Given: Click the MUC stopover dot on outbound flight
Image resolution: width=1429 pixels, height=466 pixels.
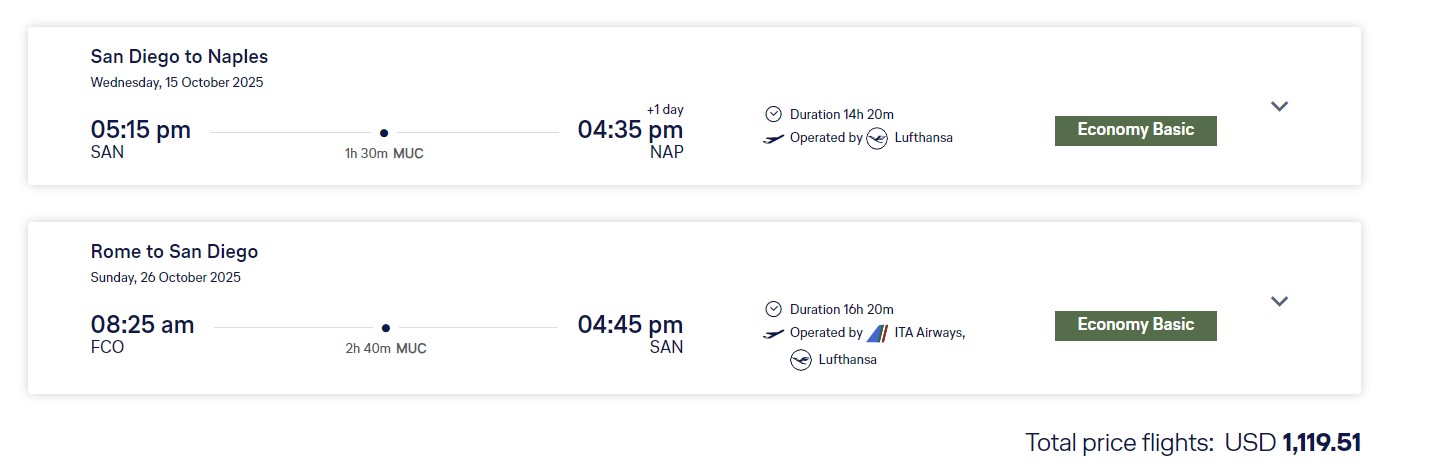Looking at the screenshot, I should pyautogui.click(x=384, y=132).
